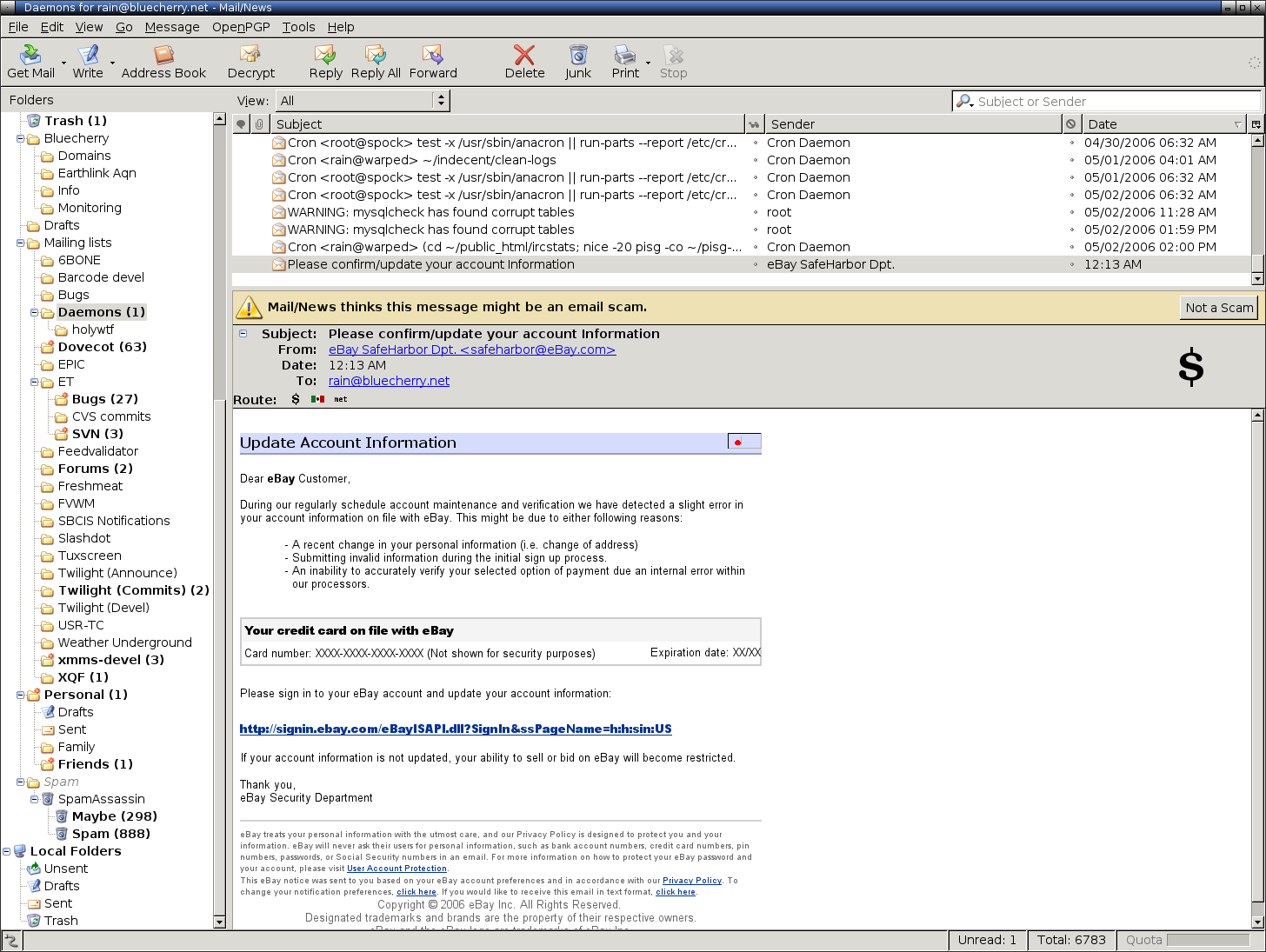
Task: Click the Subject or Sender search field
Action: [x=1106, y=102]
